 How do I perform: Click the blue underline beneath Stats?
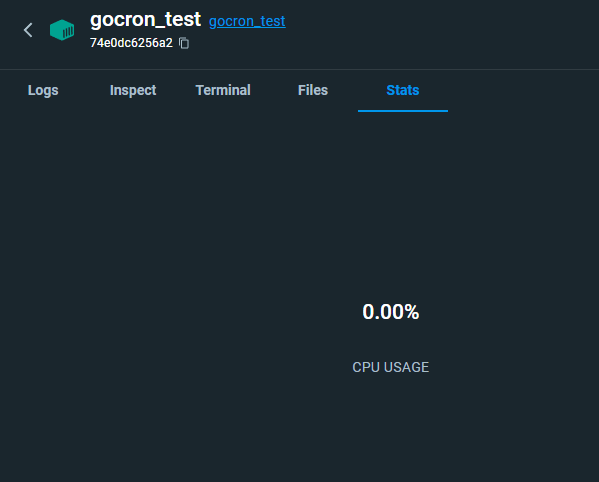(x=403, y=111)
